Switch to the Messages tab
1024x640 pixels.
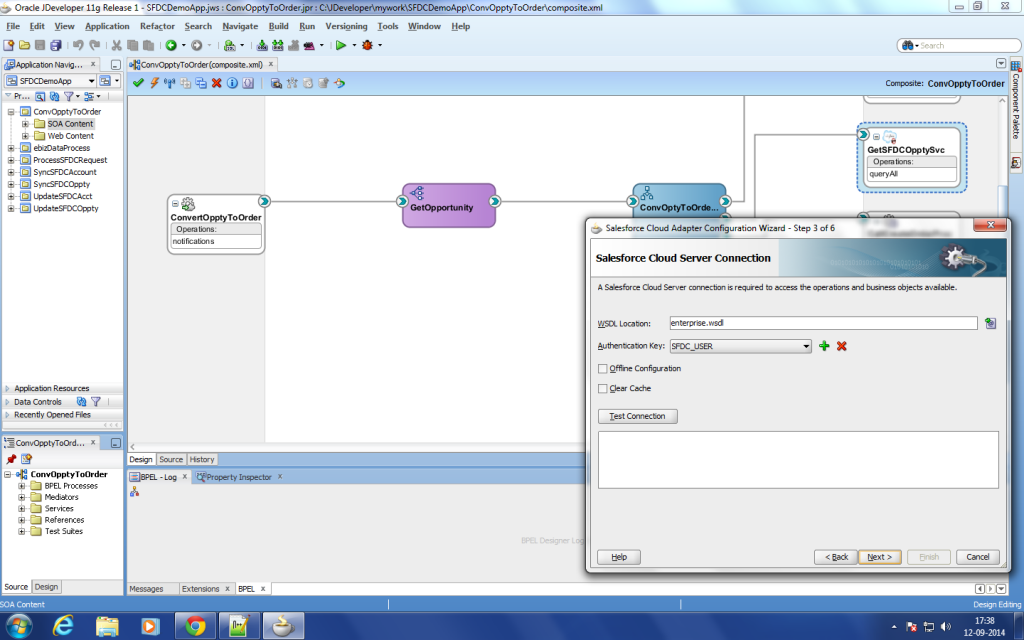[146, 589]
